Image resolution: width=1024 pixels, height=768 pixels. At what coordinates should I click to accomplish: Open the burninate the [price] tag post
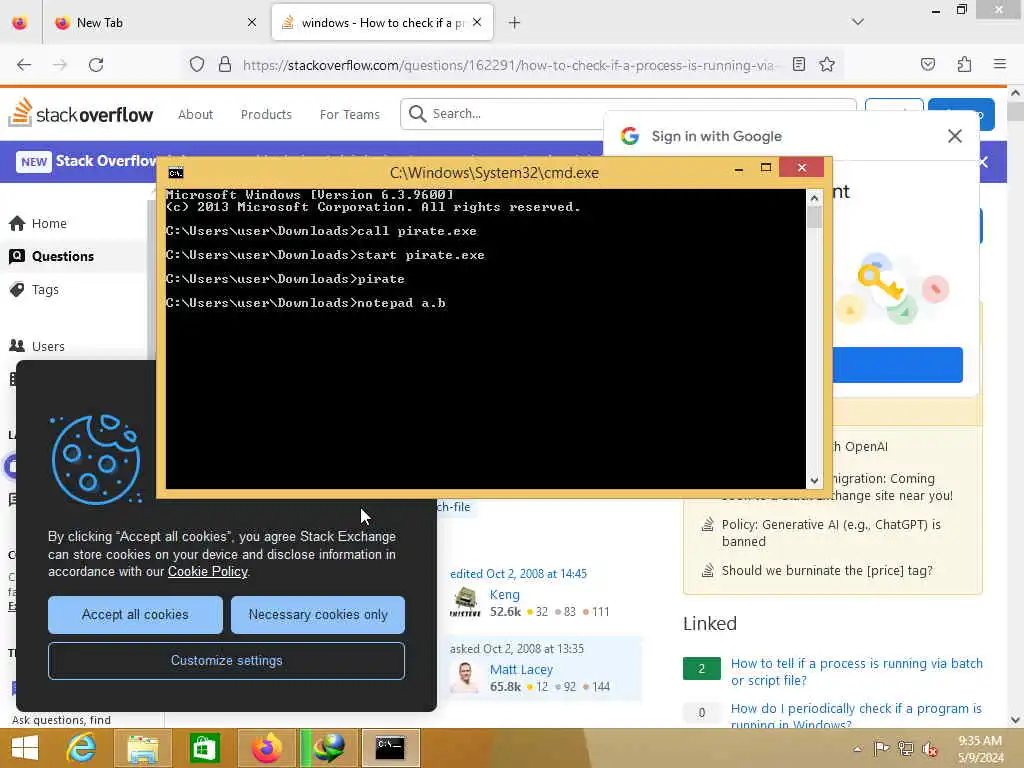[827, 570]
